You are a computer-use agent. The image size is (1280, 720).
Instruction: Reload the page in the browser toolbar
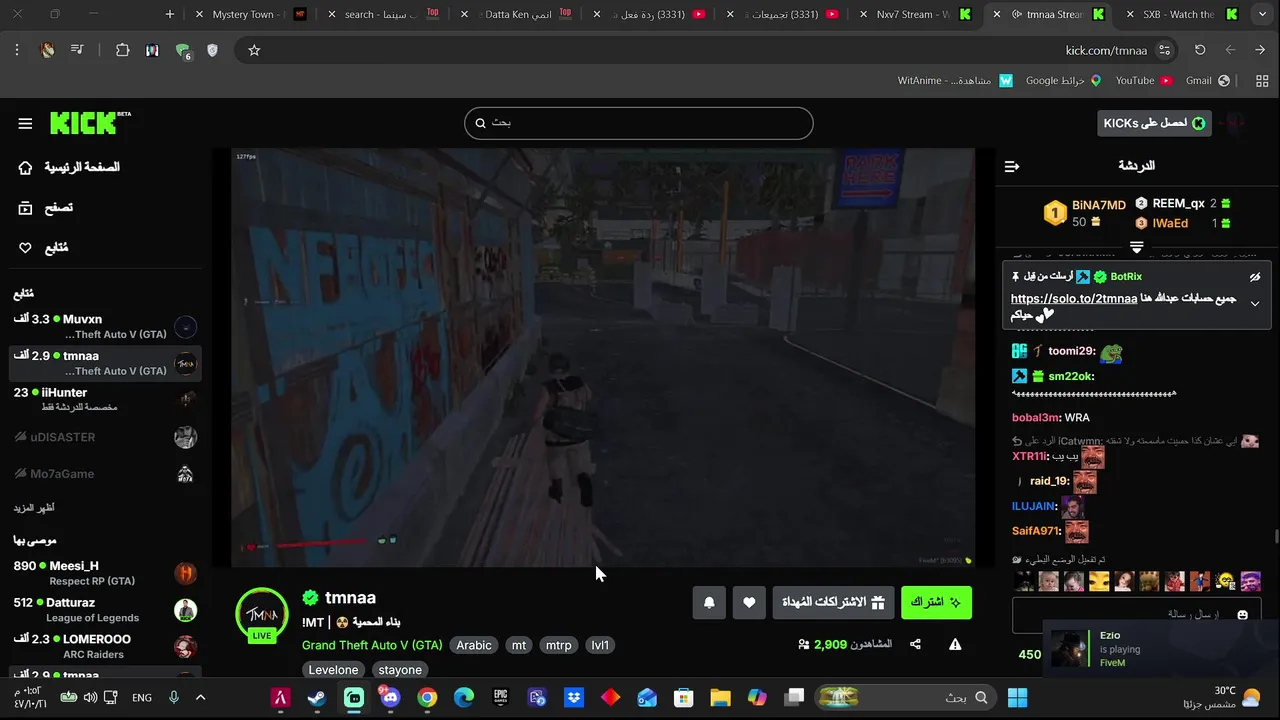click(x=1200, y=50)
